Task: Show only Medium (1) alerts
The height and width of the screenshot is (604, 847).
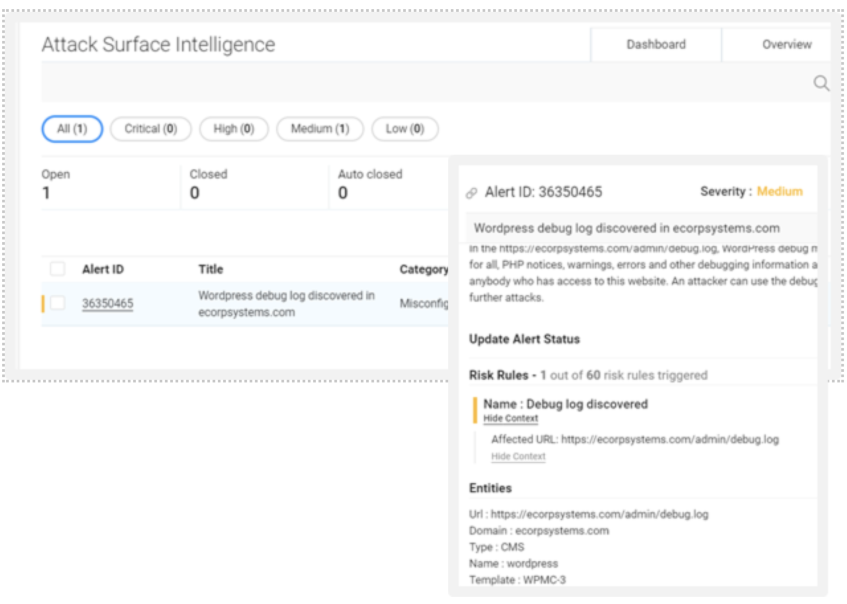Action: (319, 129)
